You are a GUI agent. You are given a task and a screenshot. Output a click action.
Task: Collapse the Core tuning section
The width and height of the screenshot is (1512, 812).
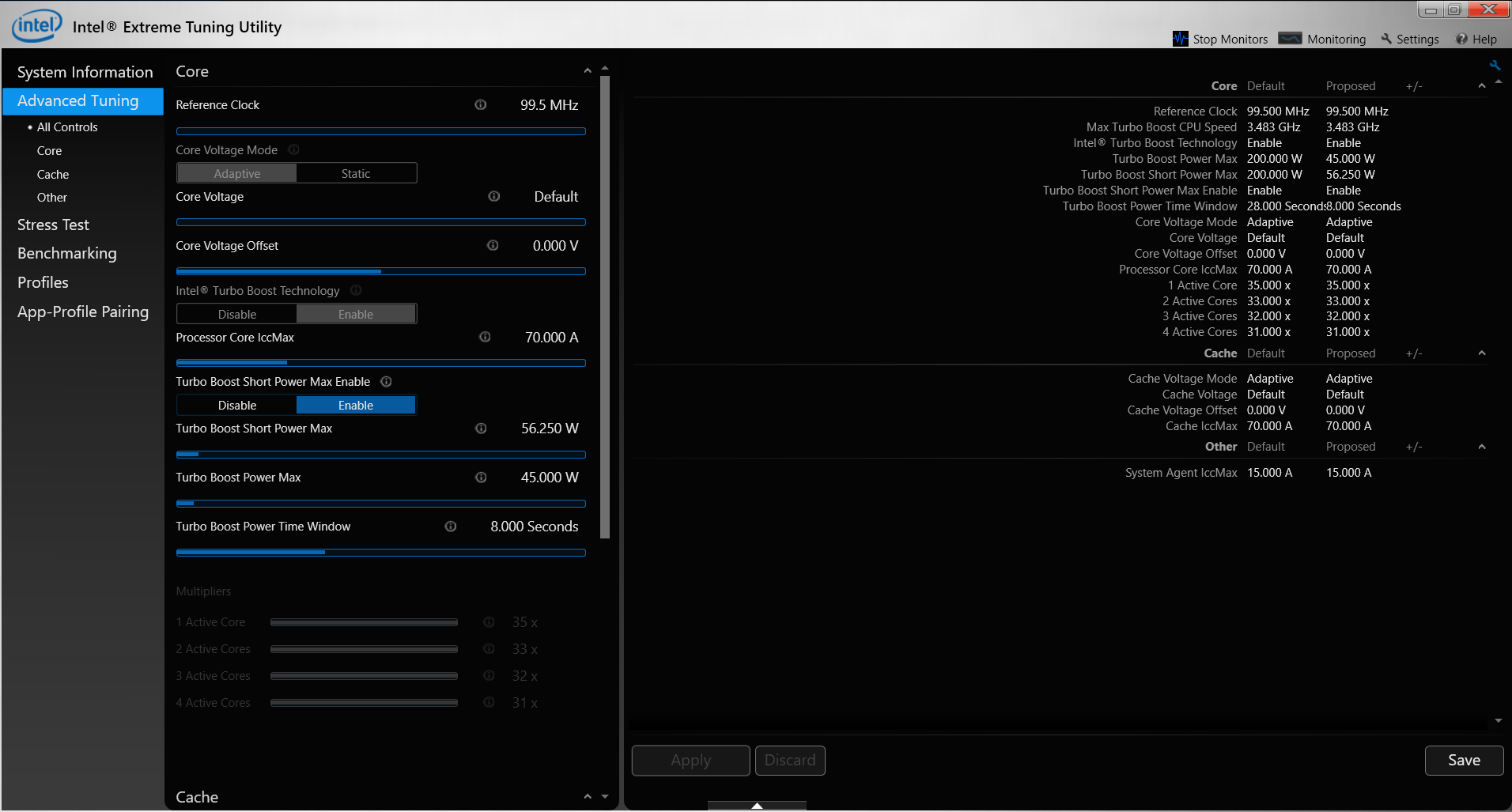588,71
